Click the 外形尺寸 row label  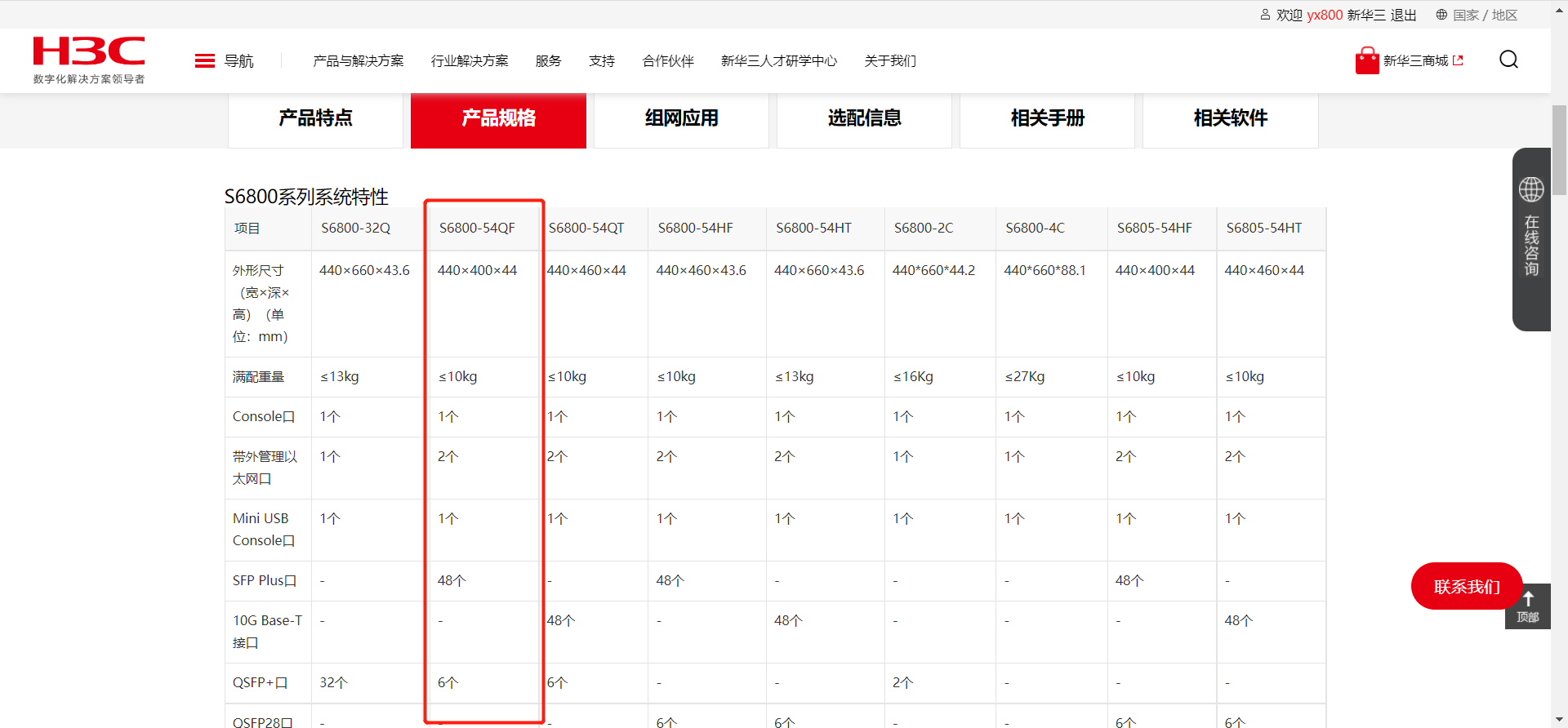tap(261, 304)
